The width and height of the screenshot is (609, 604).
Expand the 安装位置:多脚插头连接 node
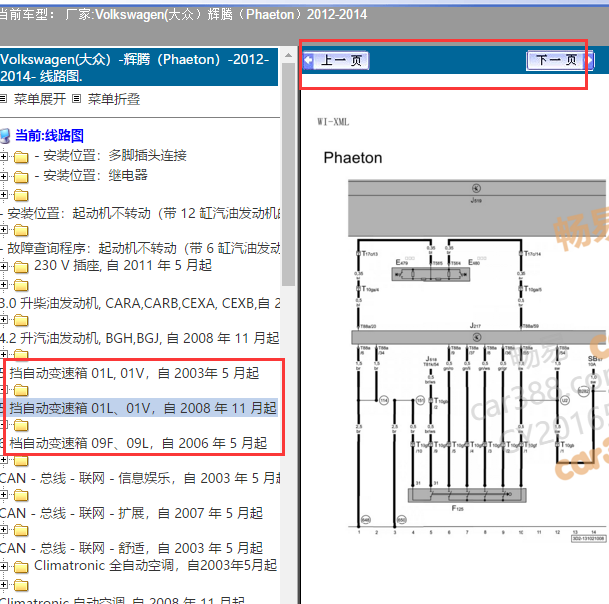3,157
